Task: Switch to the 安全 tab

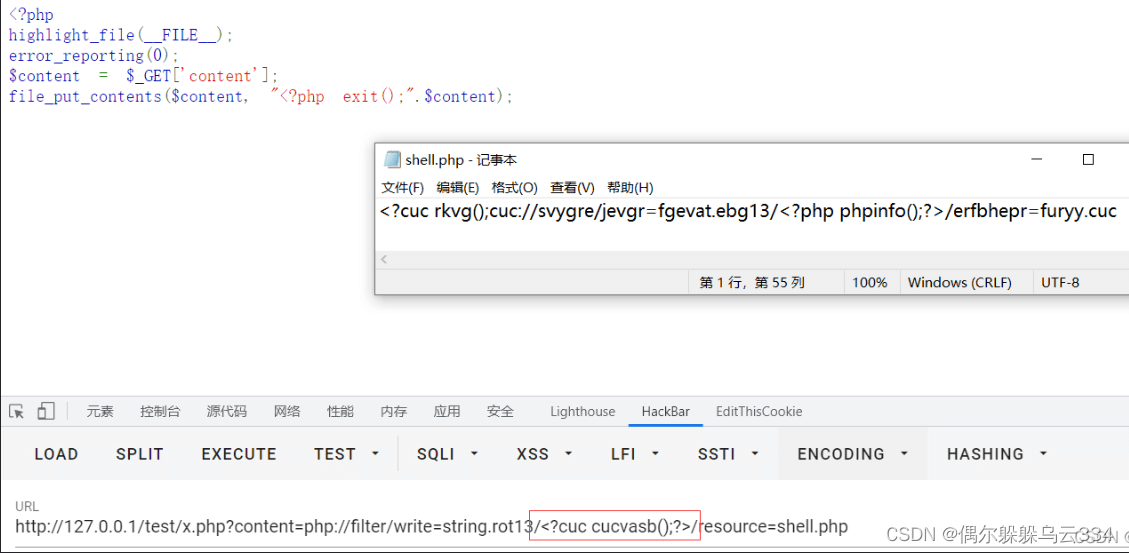Action: [x=500, y=412]
